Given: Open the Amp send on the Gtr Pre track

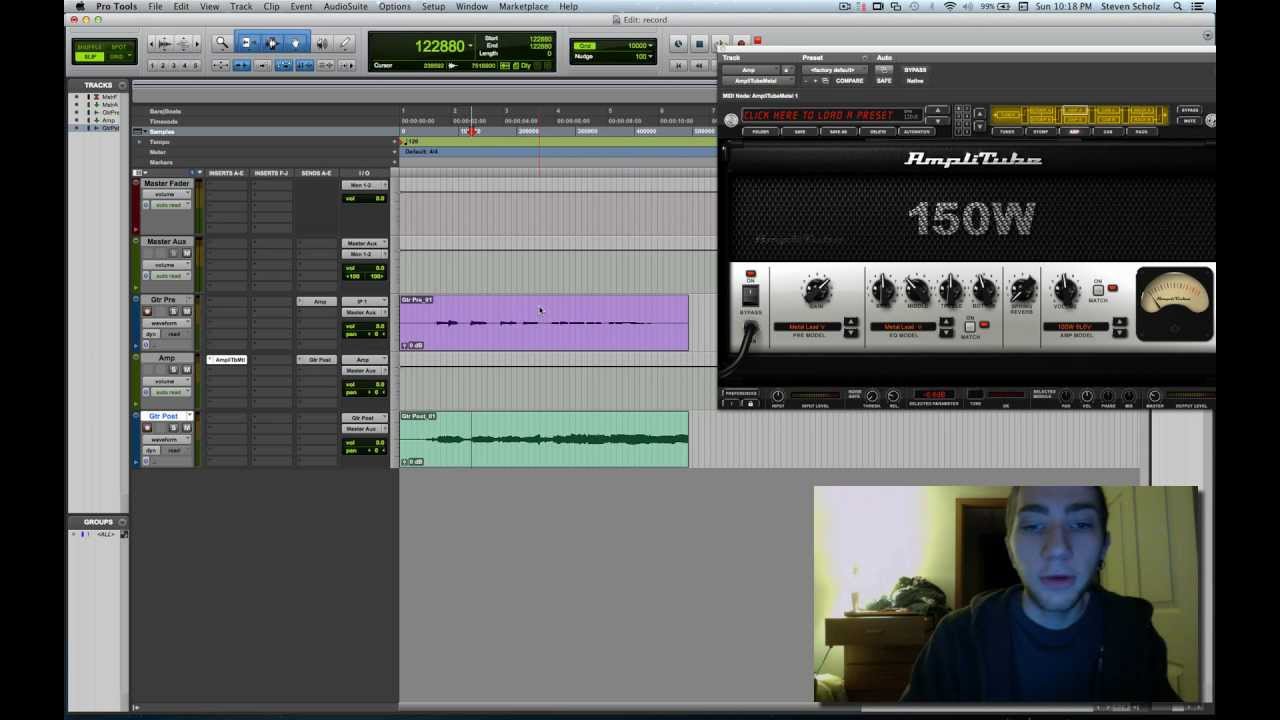Looking at the screenshot, I should pyautogui.click(x=319, y=302).
